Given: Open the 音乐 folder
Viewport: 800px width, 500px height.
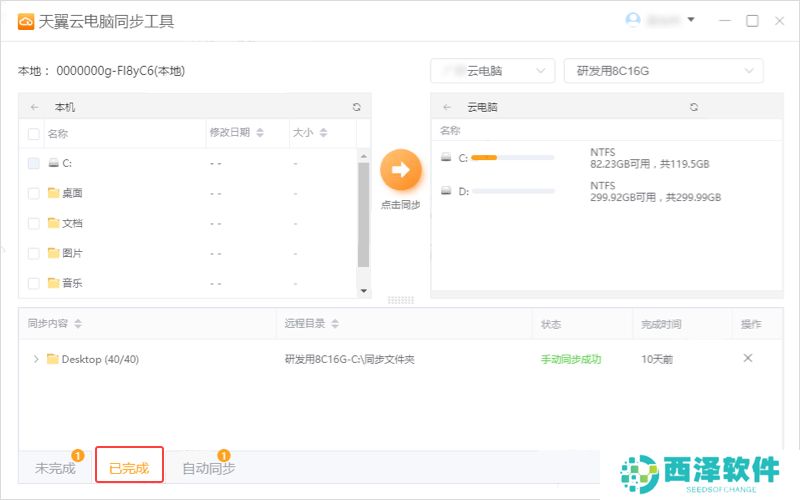Looking at the screenshot, I should 65,283.
